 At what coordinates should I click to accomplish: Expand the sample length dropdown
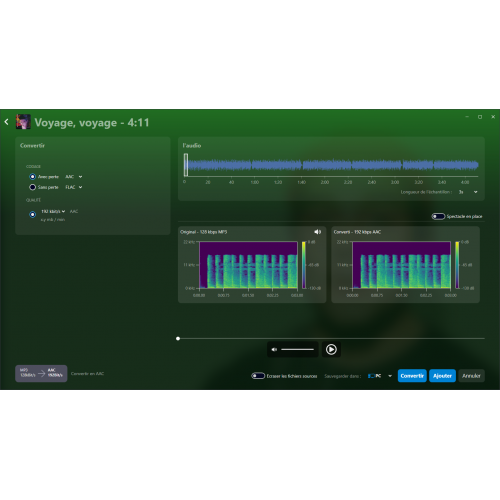pos(468,192)
